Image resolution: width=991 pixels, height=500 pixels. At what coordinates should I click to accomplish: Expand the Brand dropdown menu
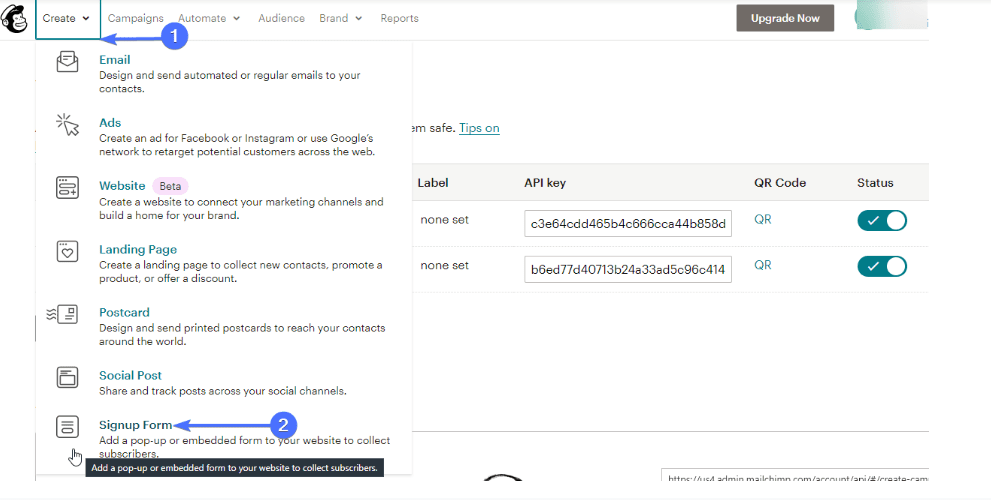click(341, 18)
